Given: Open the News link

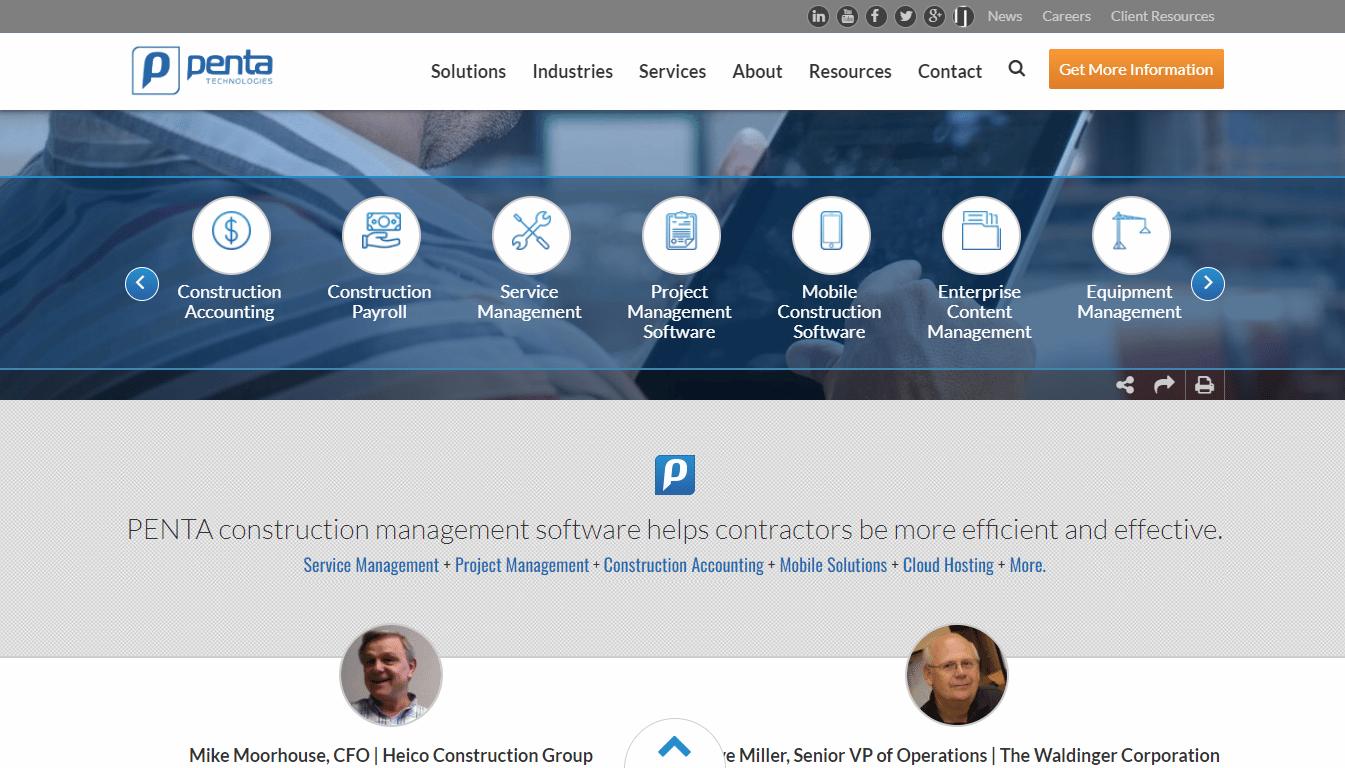Looking at the screenshot, I should point(1005,16).
